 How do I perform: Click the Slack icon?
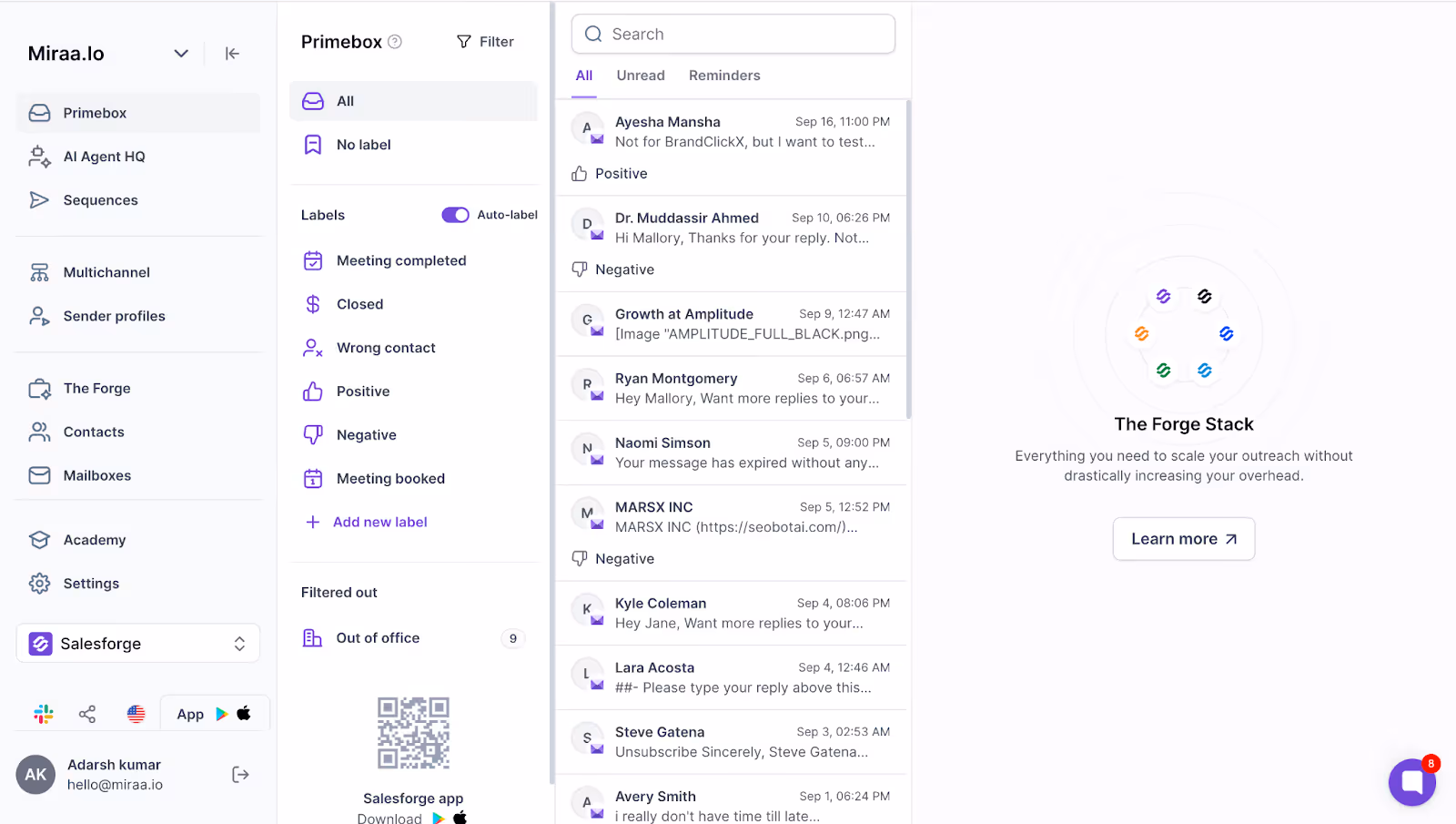44,714
